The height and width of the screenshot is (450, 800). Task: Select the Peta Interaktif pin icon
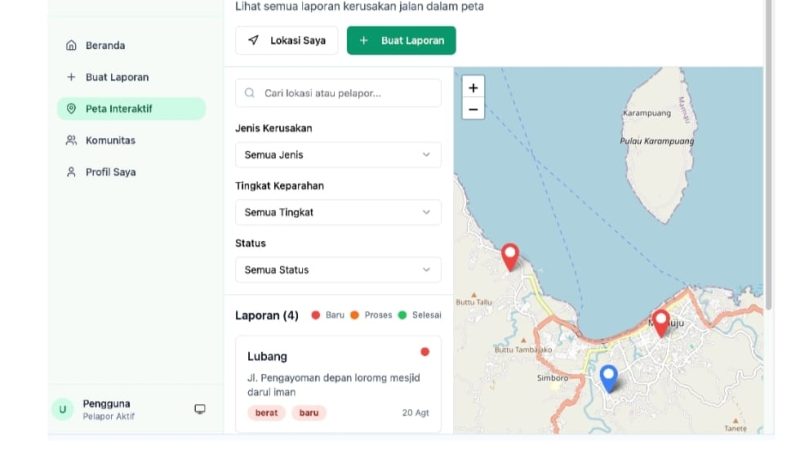(x=71, y=109)
